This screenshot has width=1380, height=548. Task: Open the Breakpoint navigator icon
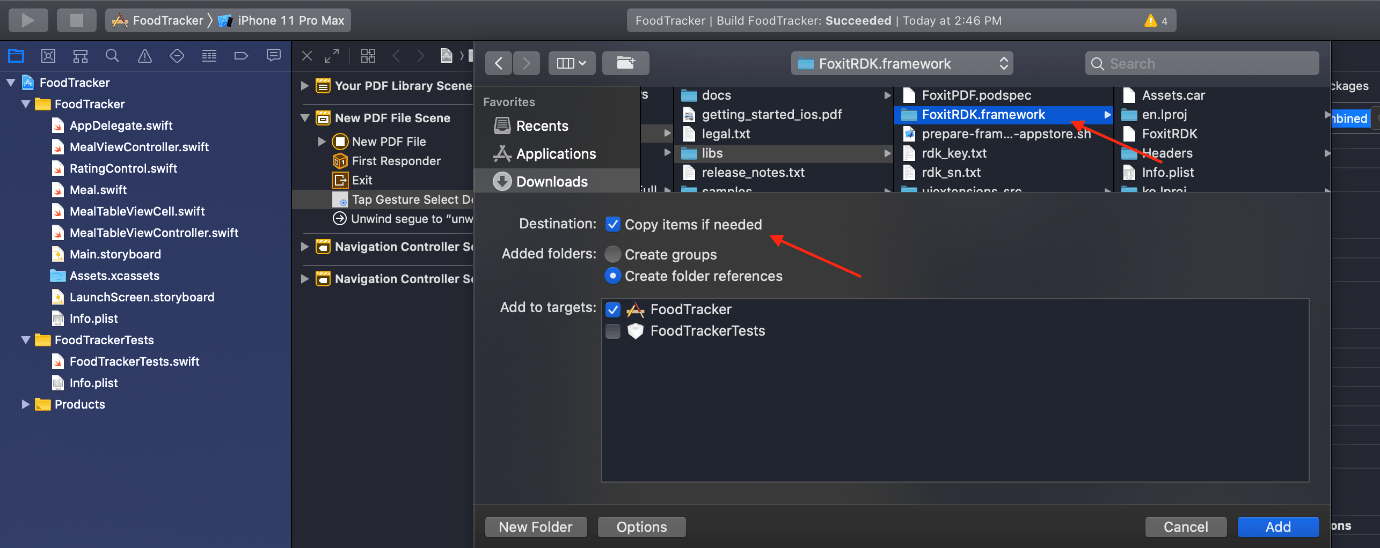pos(241,56)
